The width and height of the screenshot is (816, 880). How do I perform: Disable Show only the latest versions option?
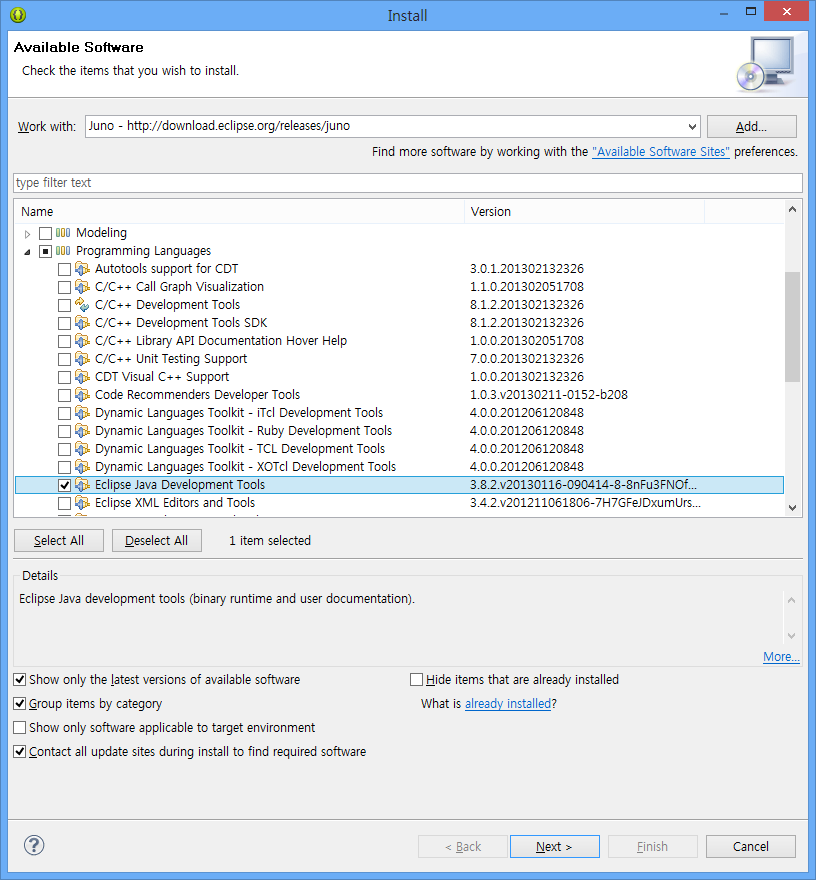[20, 680]
